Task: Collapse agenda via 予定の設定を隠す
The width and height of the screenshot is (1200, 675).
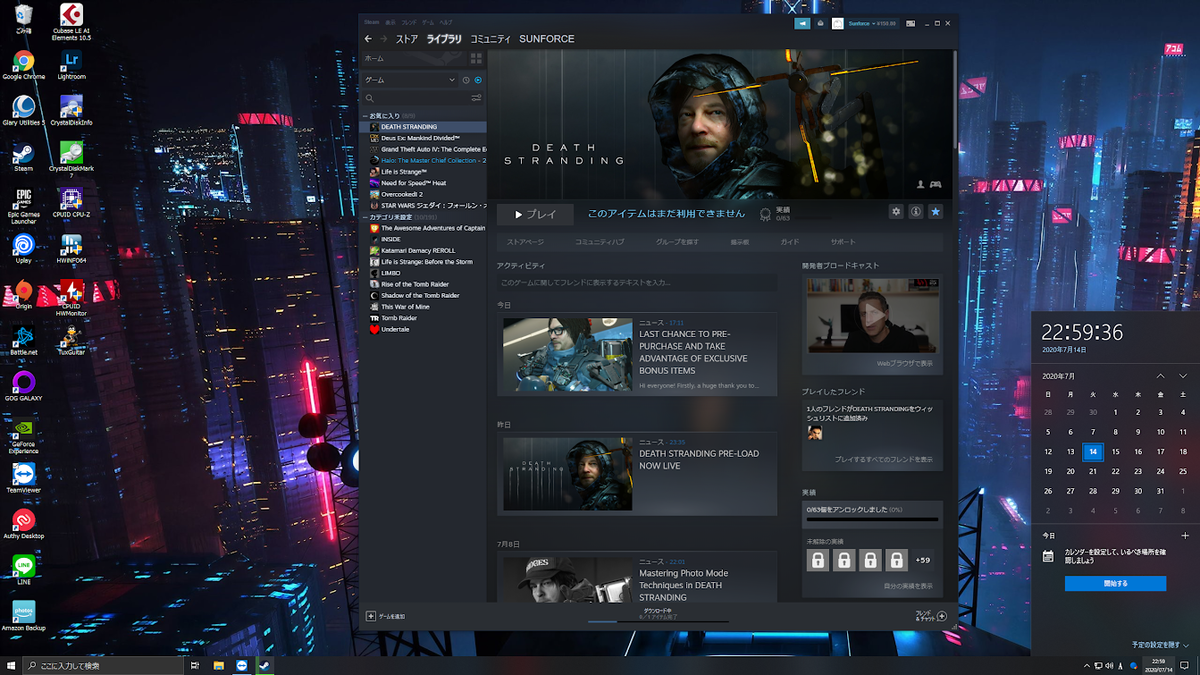Action: [1162, 645]
